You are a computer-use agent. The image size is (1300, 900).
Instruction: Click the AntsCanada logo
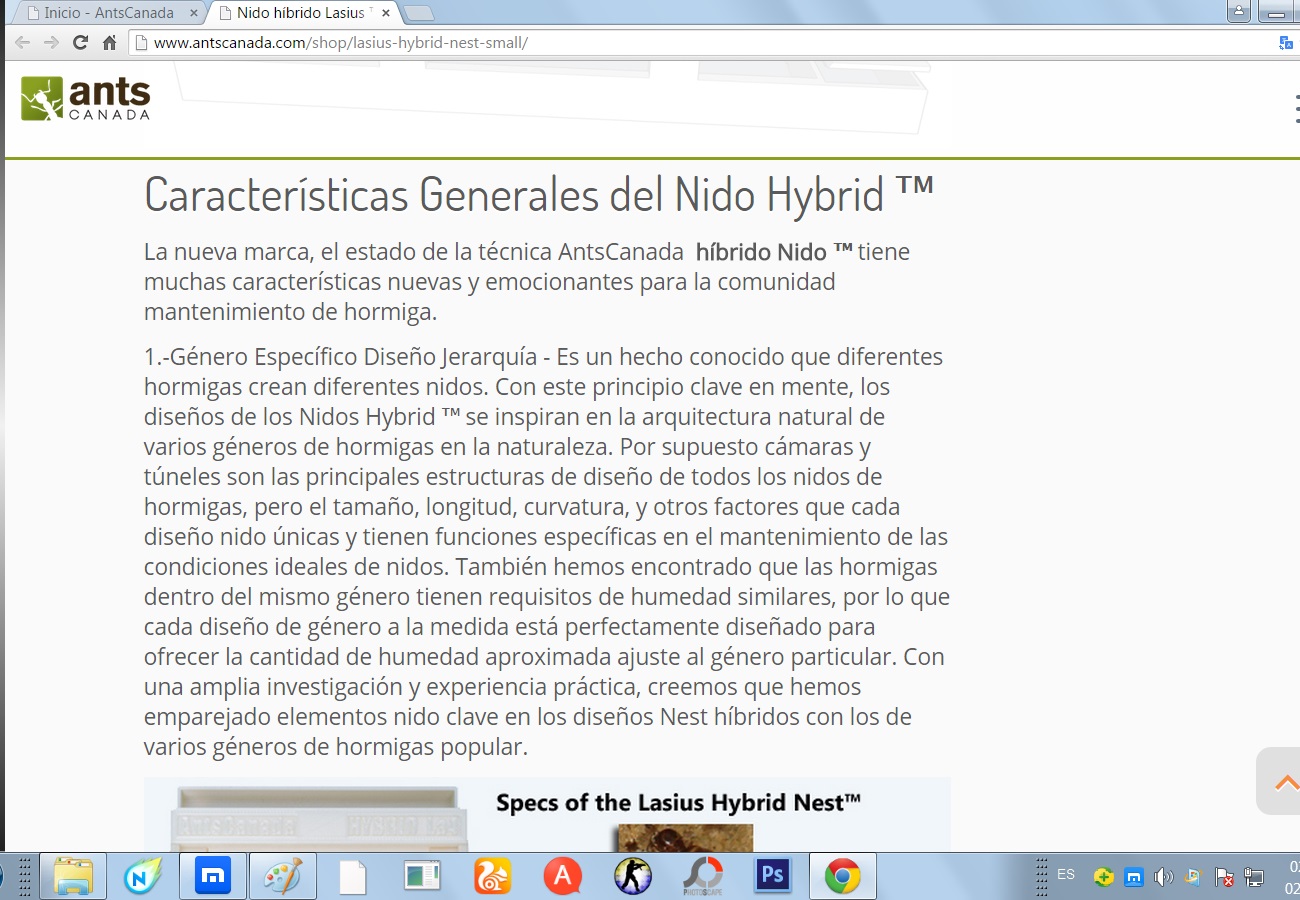coord(86,99)
